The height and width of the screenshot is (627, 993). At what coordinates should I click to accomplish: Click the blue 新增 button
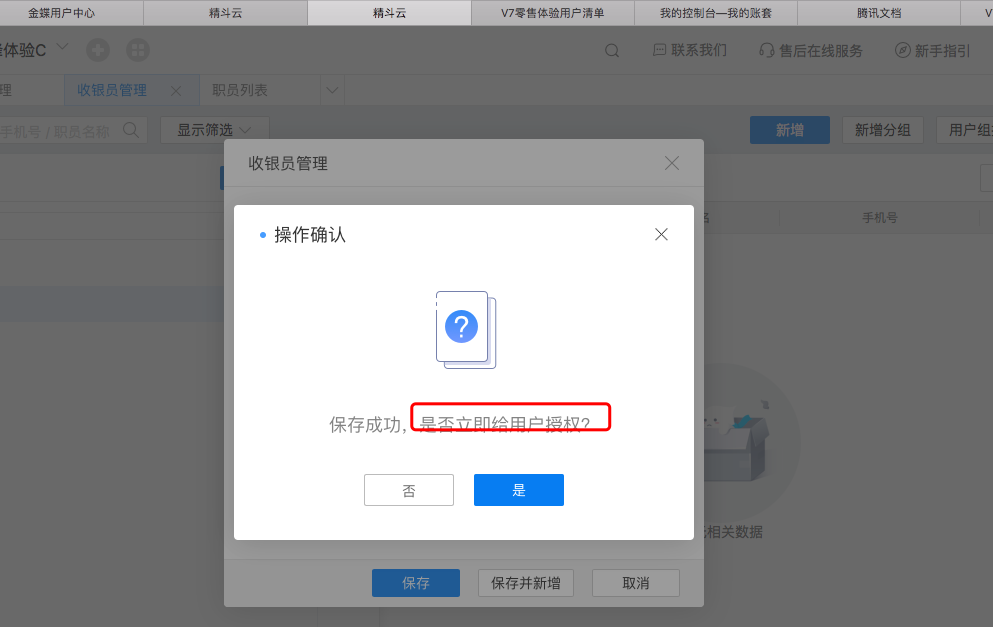790,130
